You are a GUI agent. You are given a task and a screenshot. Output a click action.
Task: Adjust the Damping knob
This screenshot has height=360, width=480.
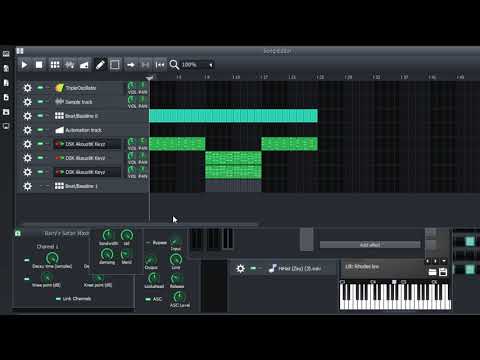[x=107, y=255]
